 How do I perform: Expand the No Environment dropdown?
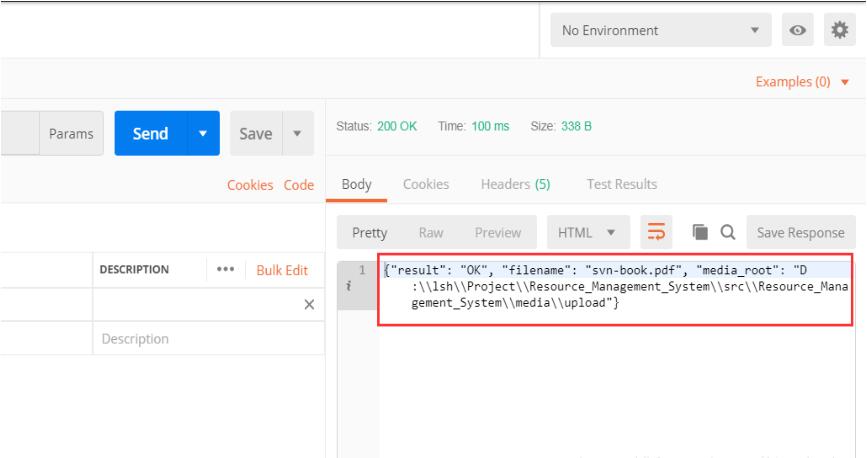661,31
